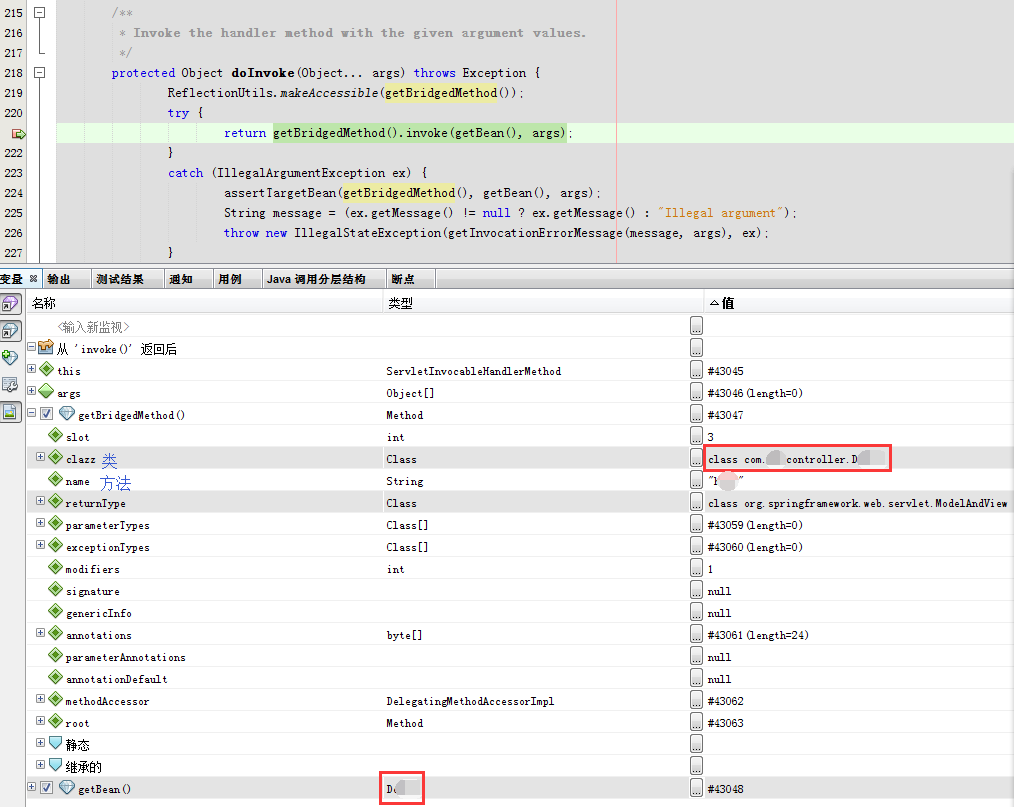
Task: Expand the args variable node
Action: [x=31, y=391]
